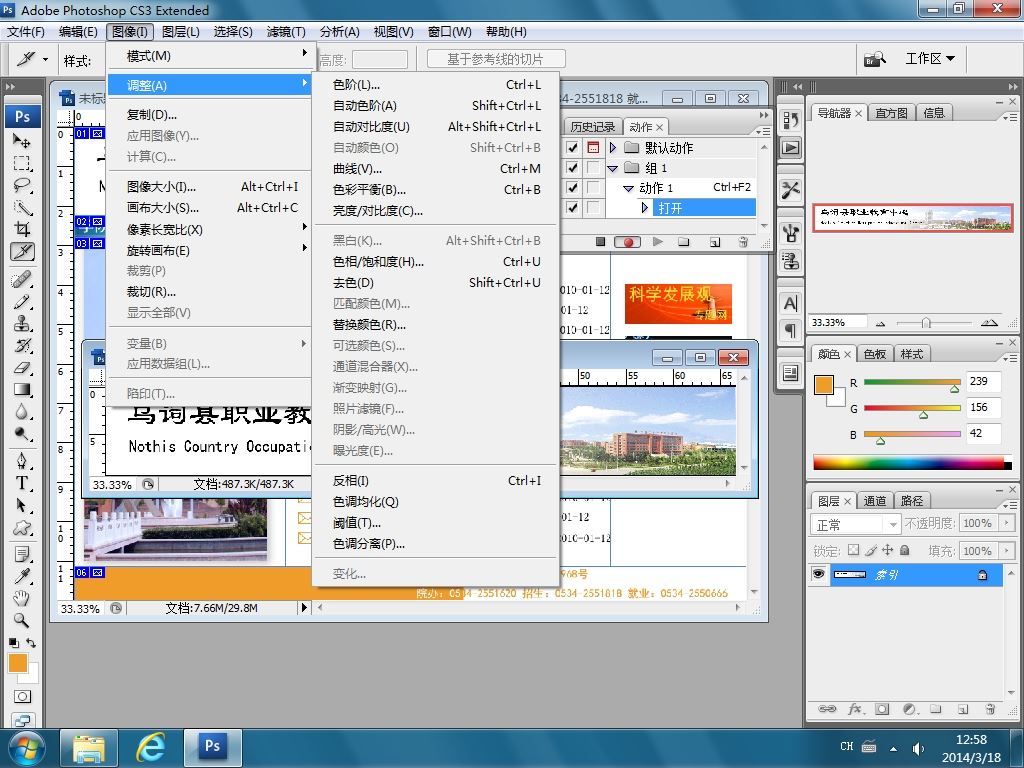The image size is (1024, 768).
Task: Click play selection in Actions panel
Action: [658, 242]
